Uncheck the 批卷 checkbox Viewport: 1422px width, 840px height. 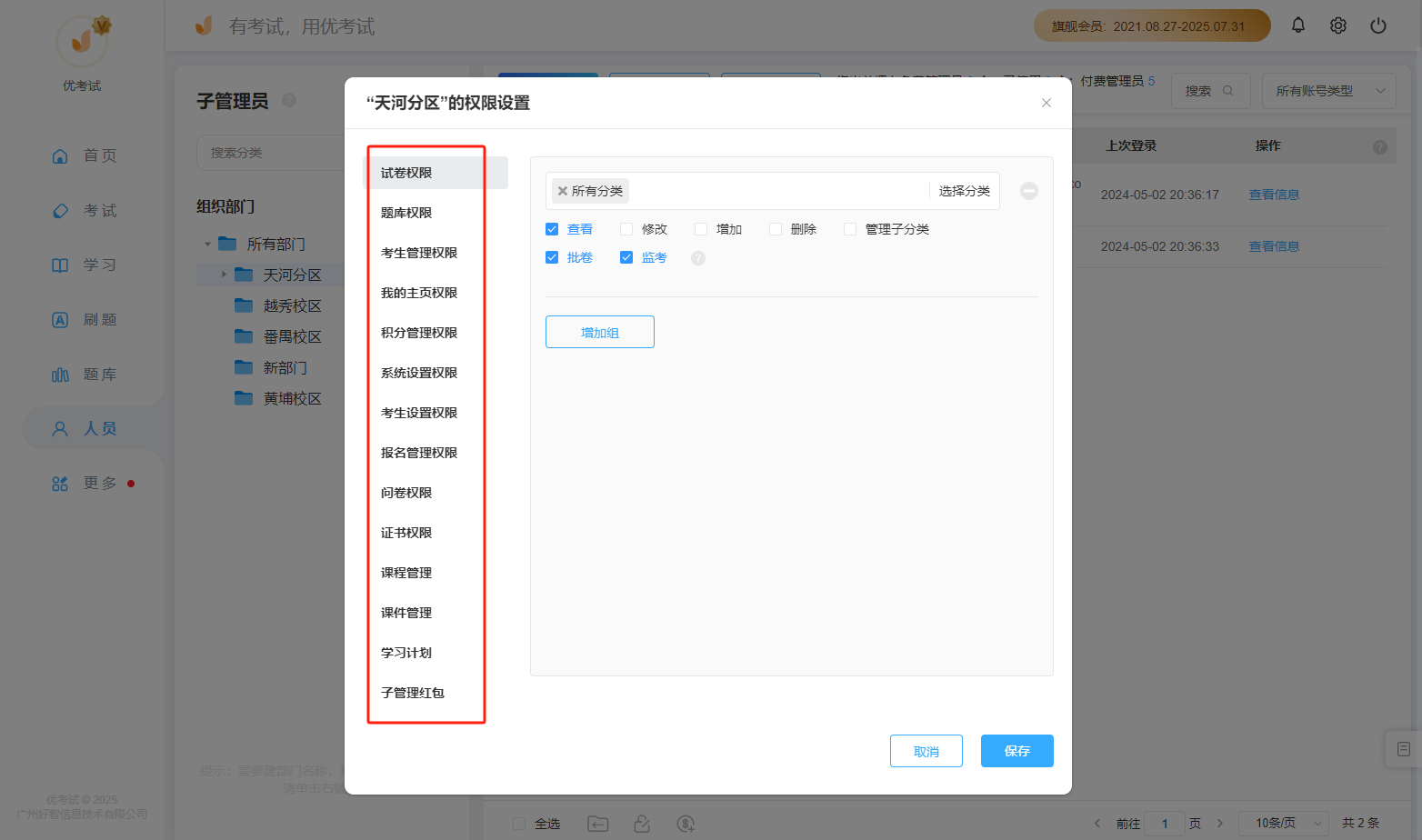point(552,257)
